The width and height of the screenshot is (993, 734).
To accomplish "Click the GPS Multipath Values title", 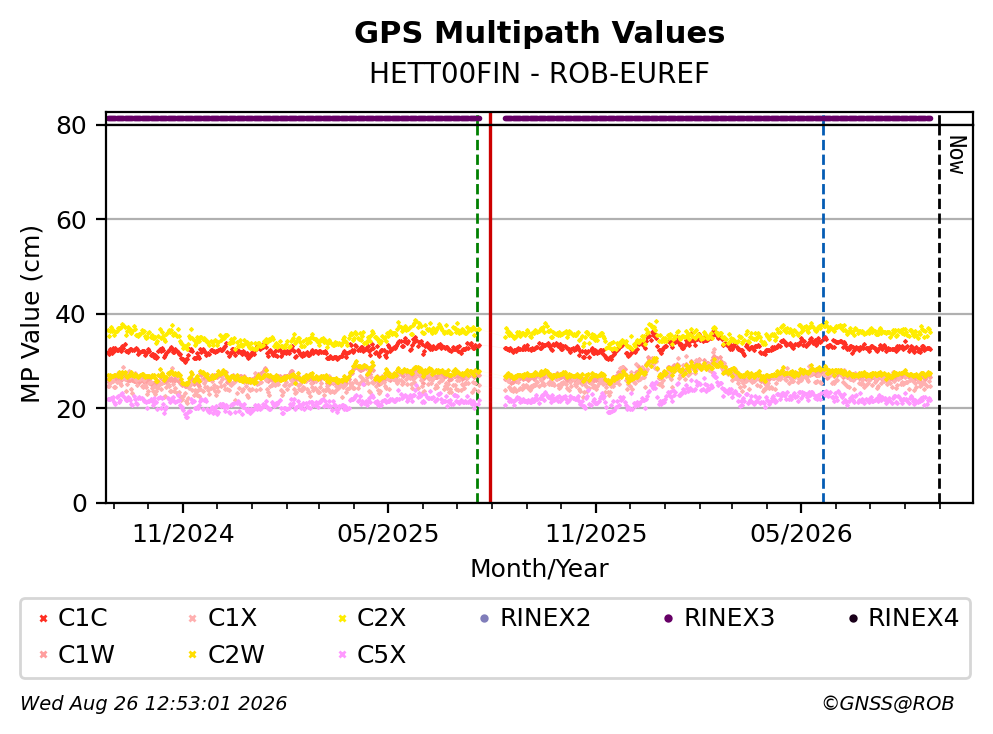I will pyautogui.click(x=540, y=32).
